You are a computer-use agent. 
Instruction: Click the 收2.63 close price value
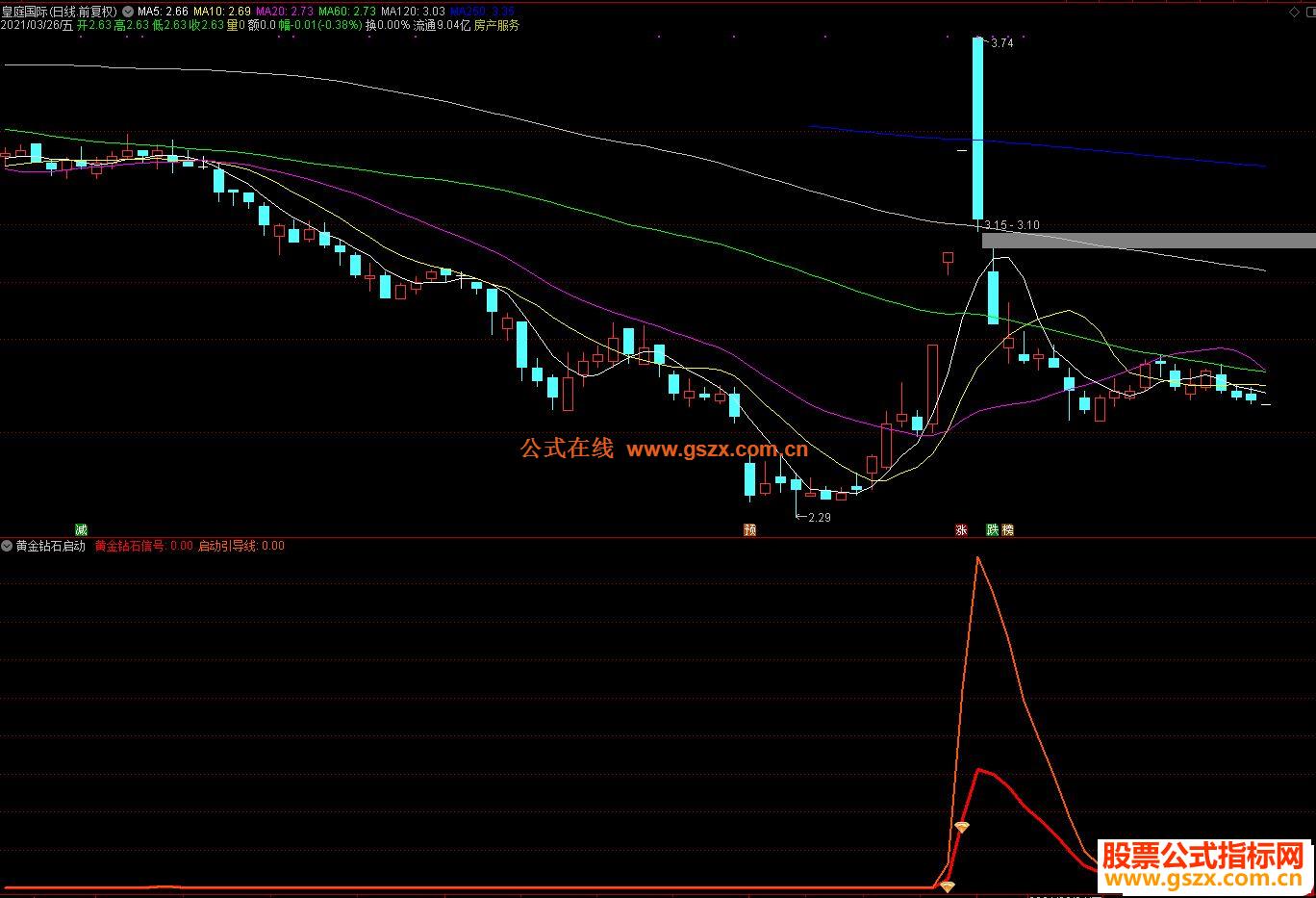[207, 26]
